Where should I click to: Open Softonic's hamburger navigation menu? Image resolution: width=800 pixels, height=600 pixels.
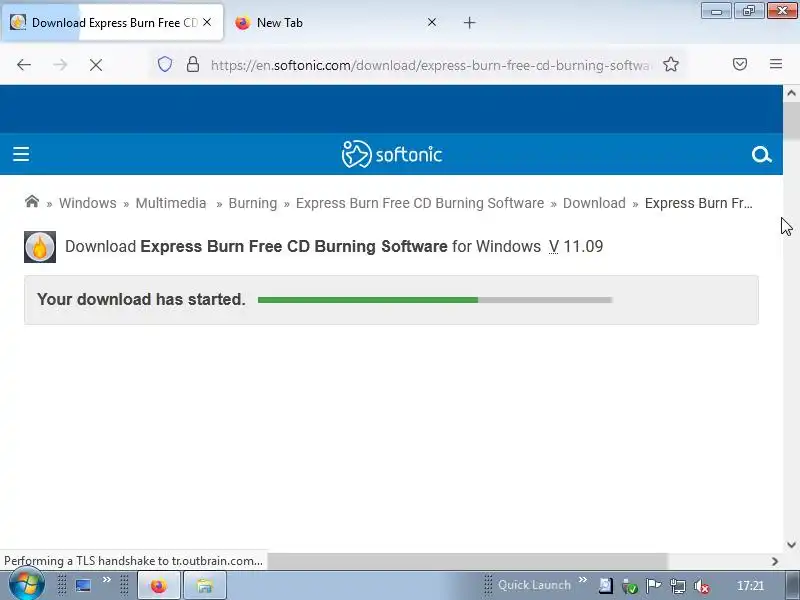click(21, 154)
